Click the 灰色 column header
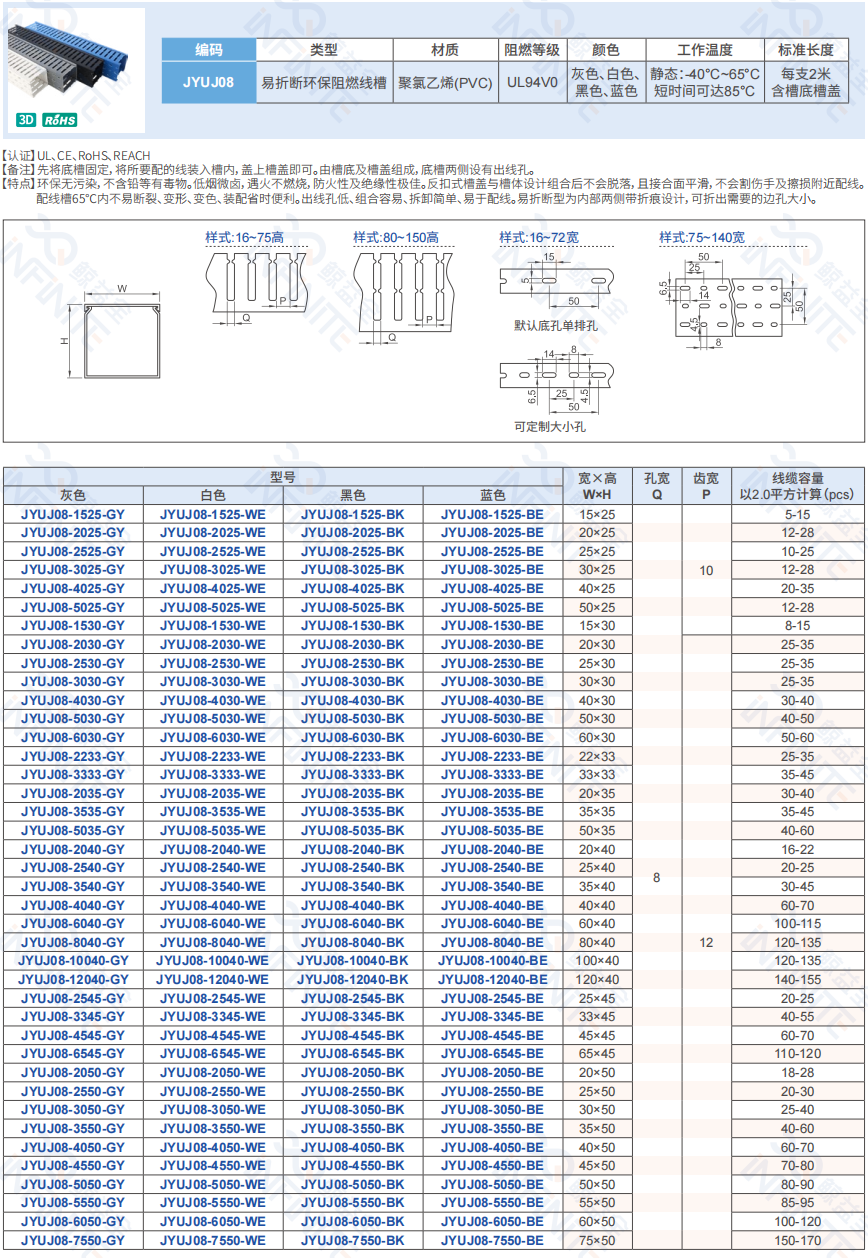This screenshot has width=868, height=1258. click(73, 495)
